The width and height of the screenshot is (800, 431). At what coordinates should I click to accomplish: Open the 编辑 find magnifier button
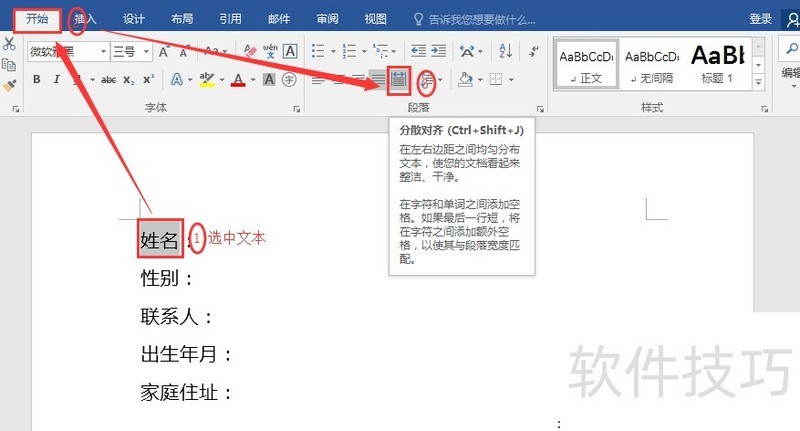pyautogui.click(x=791, y=49)
